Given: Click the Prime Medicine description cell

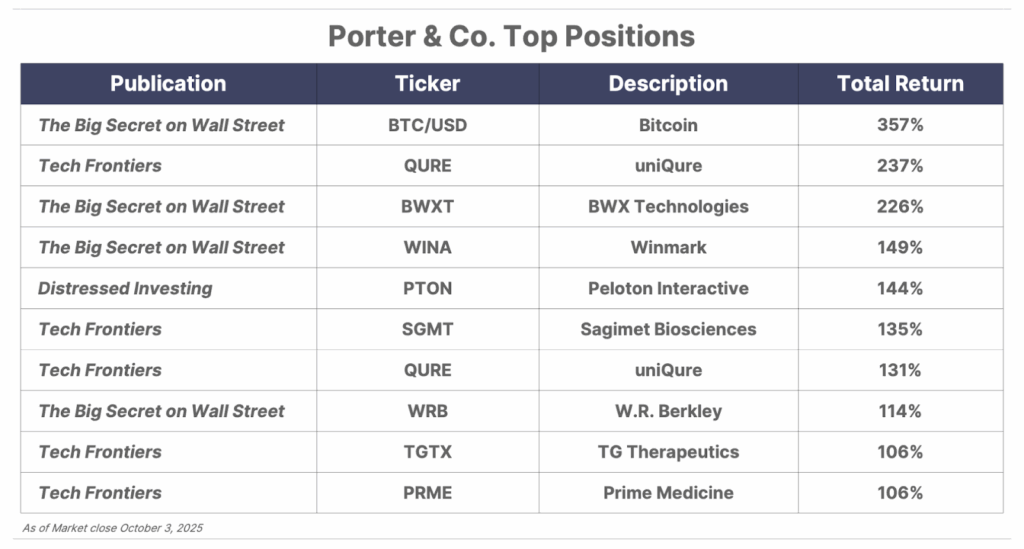Looking at the screenshot, I should tap(668, 493).
